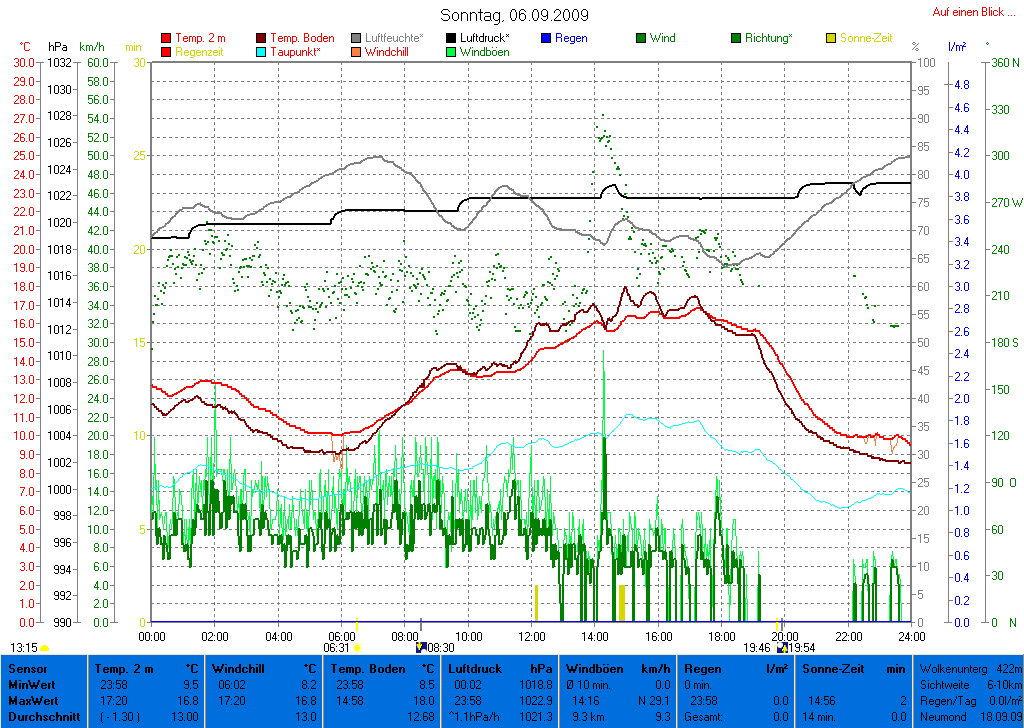
Task: Click the dark red Temp. Boden legend square
Action: point(262,39)
